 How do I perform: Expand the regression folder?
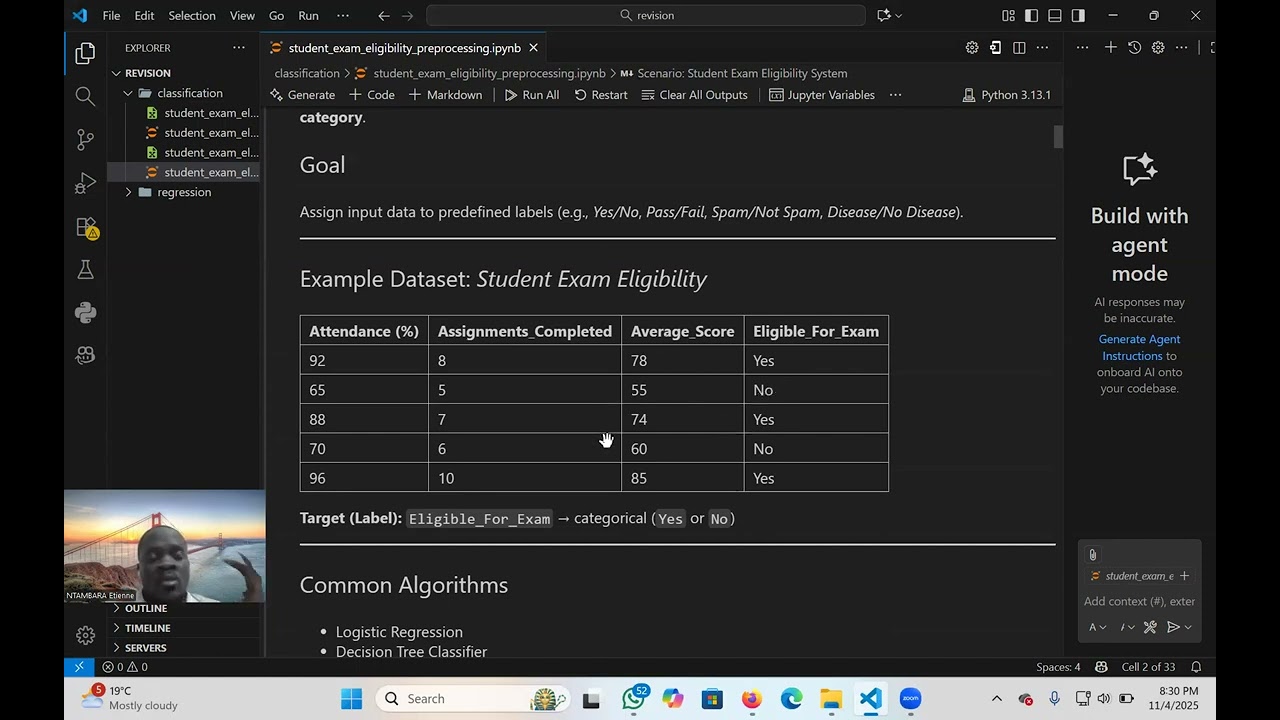(x=186, y=192)
